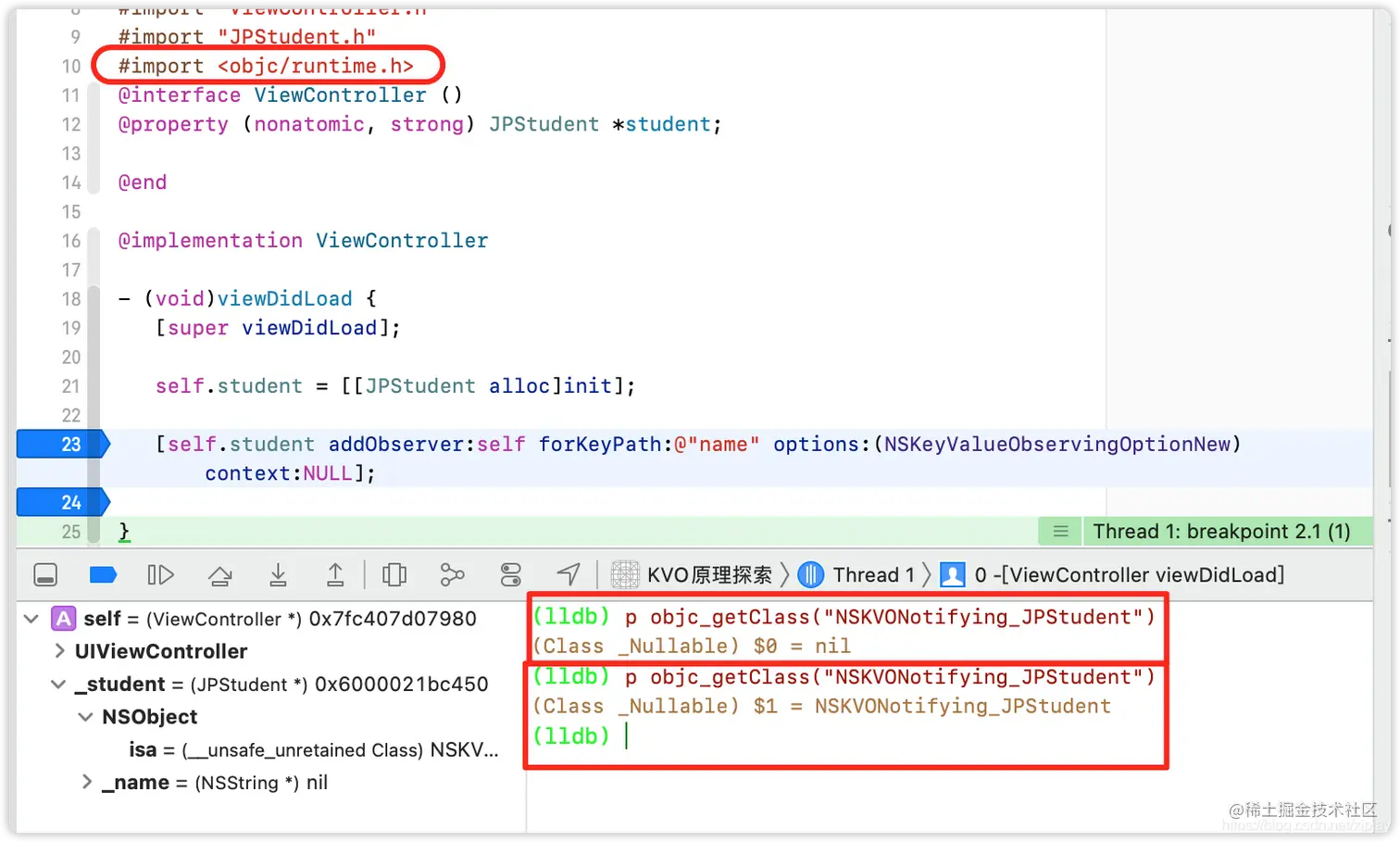Click the $0 = nil console output line
1400x842 pixels.
click(x=692, y=646)
